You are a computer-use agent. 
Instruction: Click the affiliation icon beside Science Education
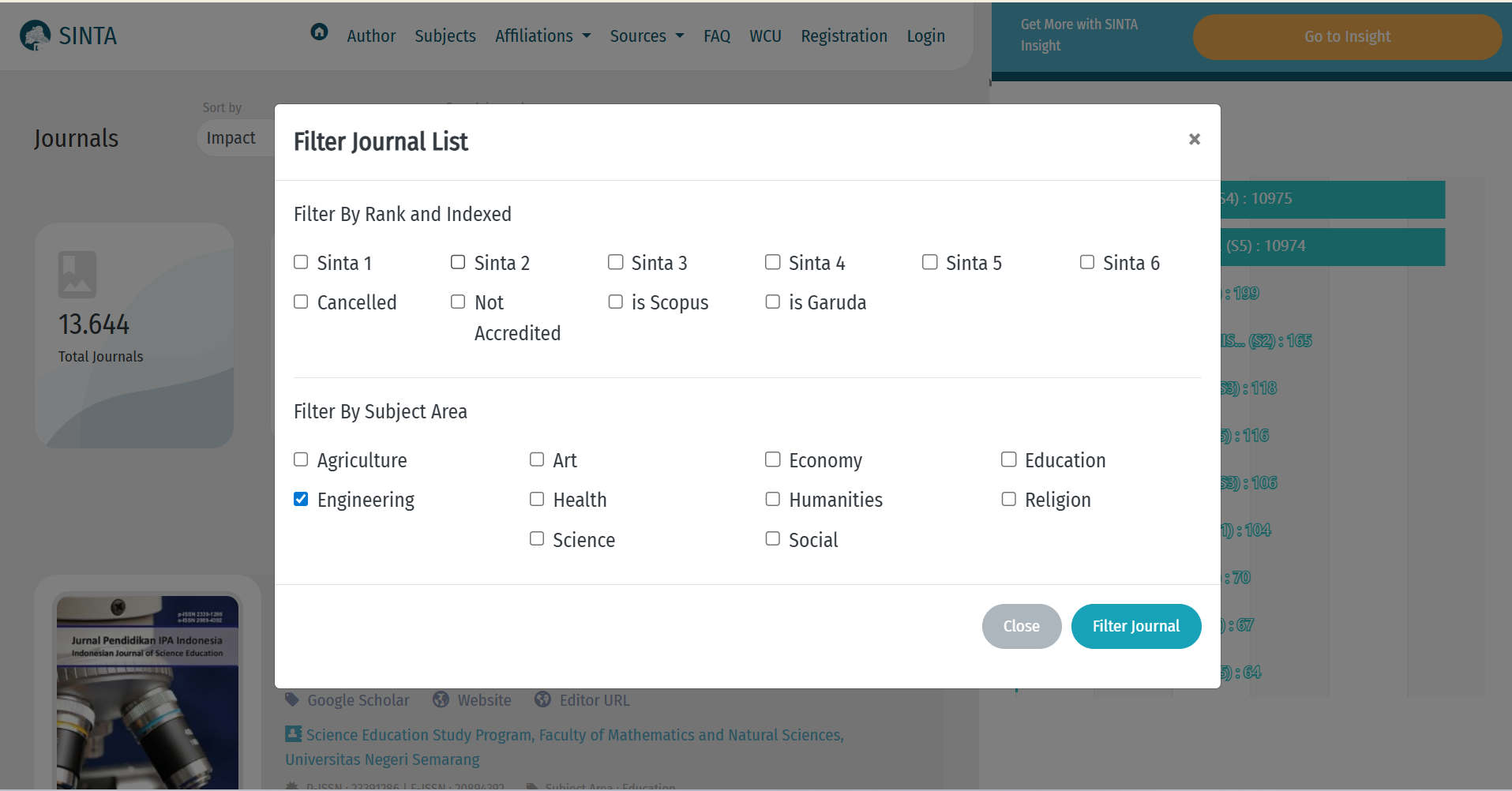pos(293,734)
